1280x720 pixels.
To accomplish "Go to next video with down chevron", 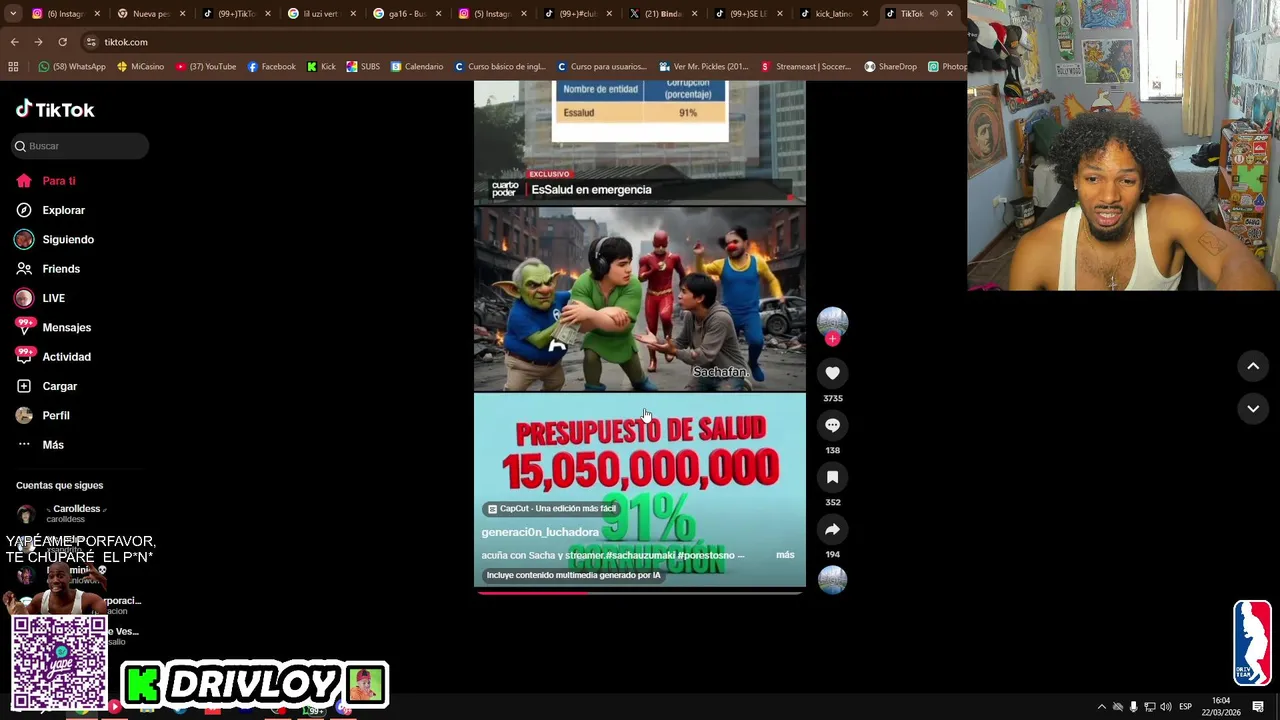I will coord(1253,408).
